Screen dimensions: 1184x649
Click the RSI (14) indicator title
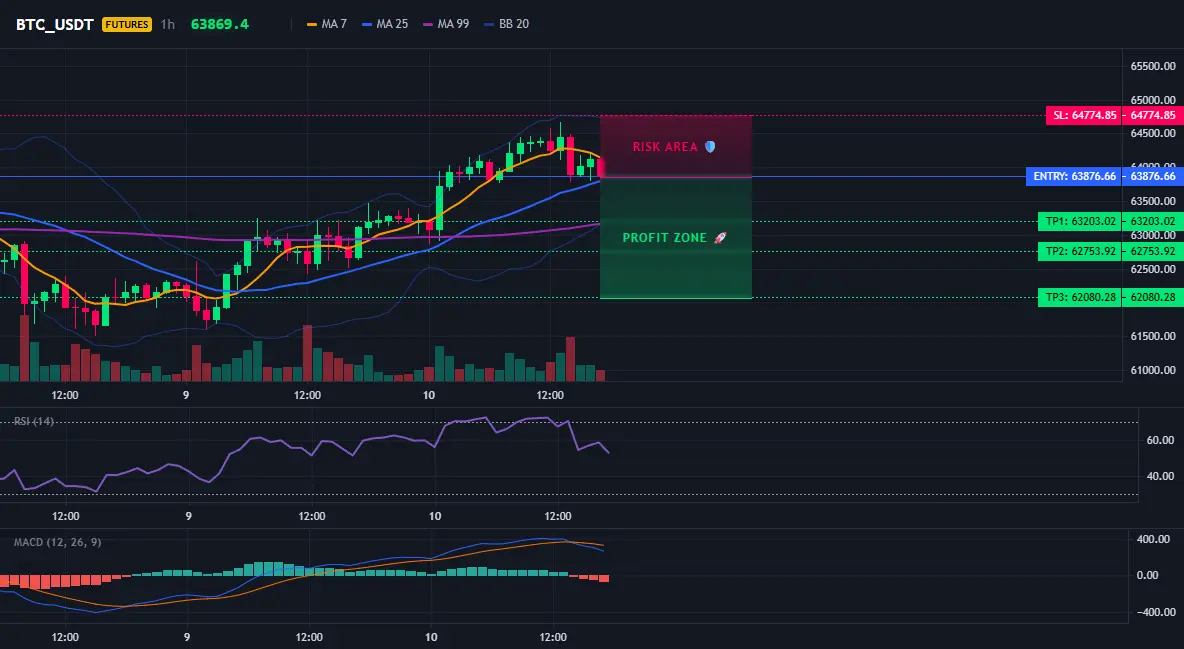(34, 422)
